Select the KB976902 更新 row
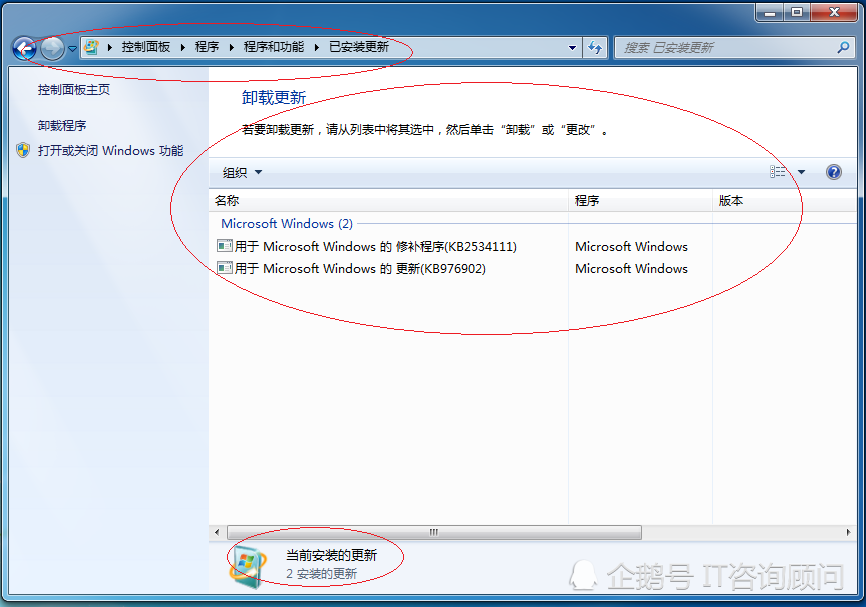 point(533,268)
